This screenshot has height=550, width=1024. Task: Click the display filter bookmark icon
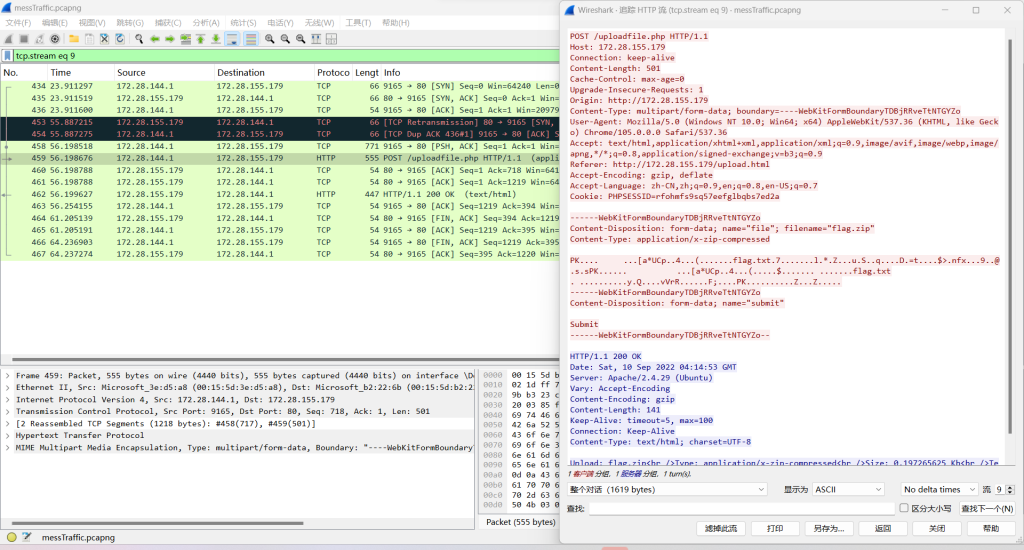(8, 56)
